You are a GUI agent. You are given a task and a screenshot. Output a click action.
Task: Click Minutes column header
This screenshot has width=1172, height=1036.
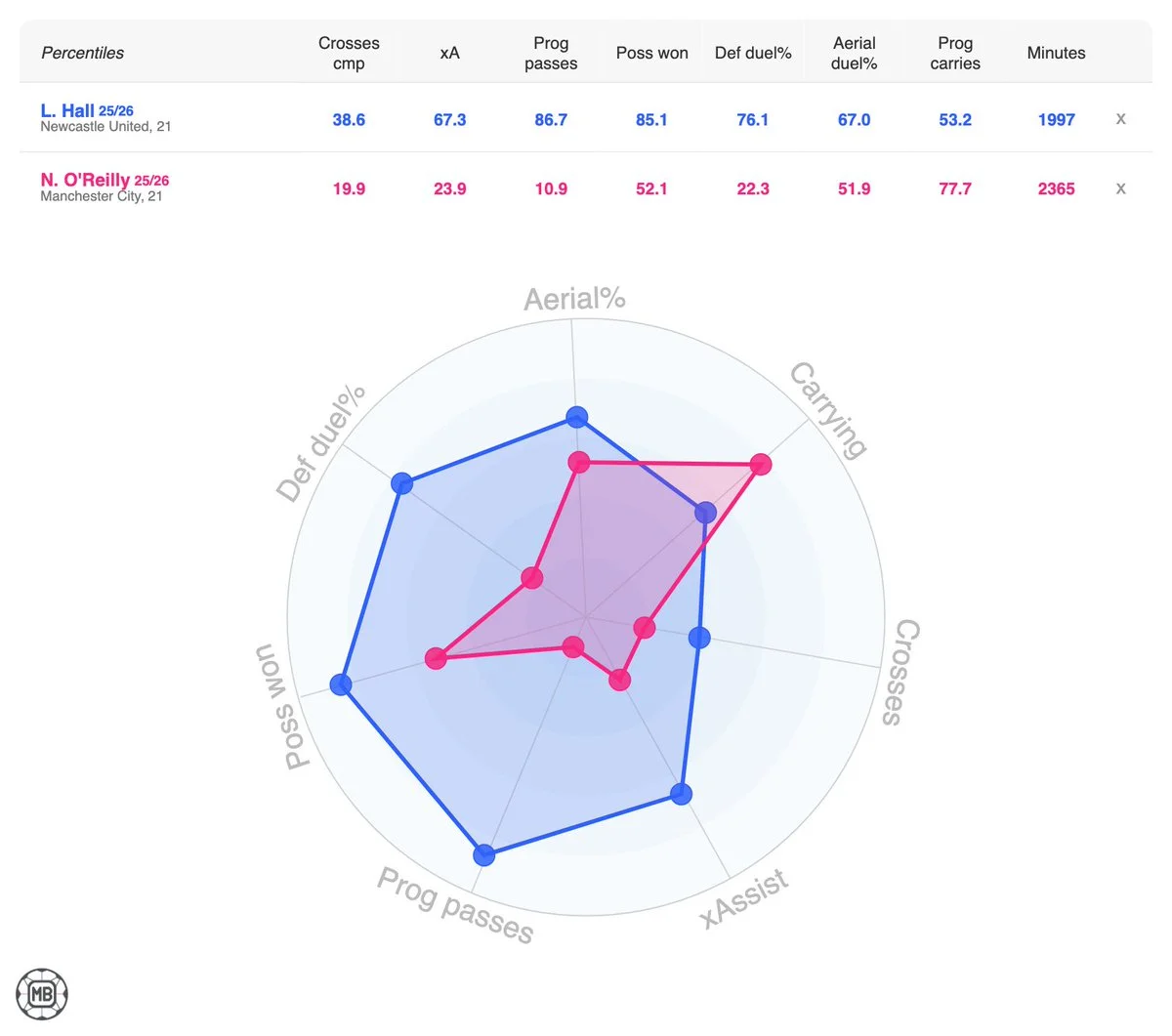pos(1056,53)
